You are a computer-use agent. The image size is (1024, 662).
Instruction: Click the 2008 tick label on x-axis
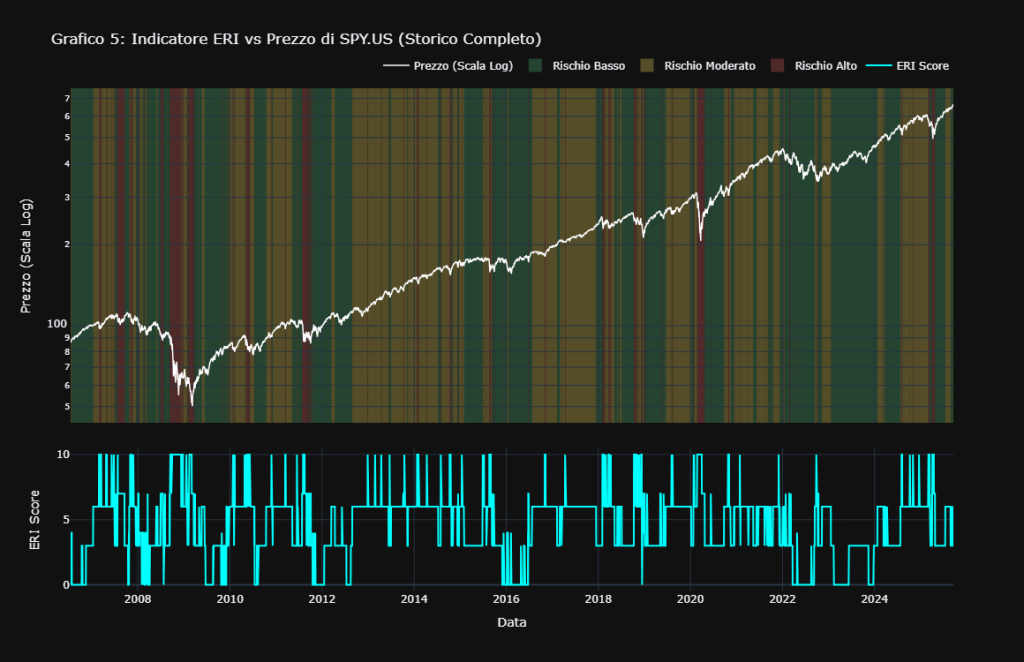coord(138,599)
